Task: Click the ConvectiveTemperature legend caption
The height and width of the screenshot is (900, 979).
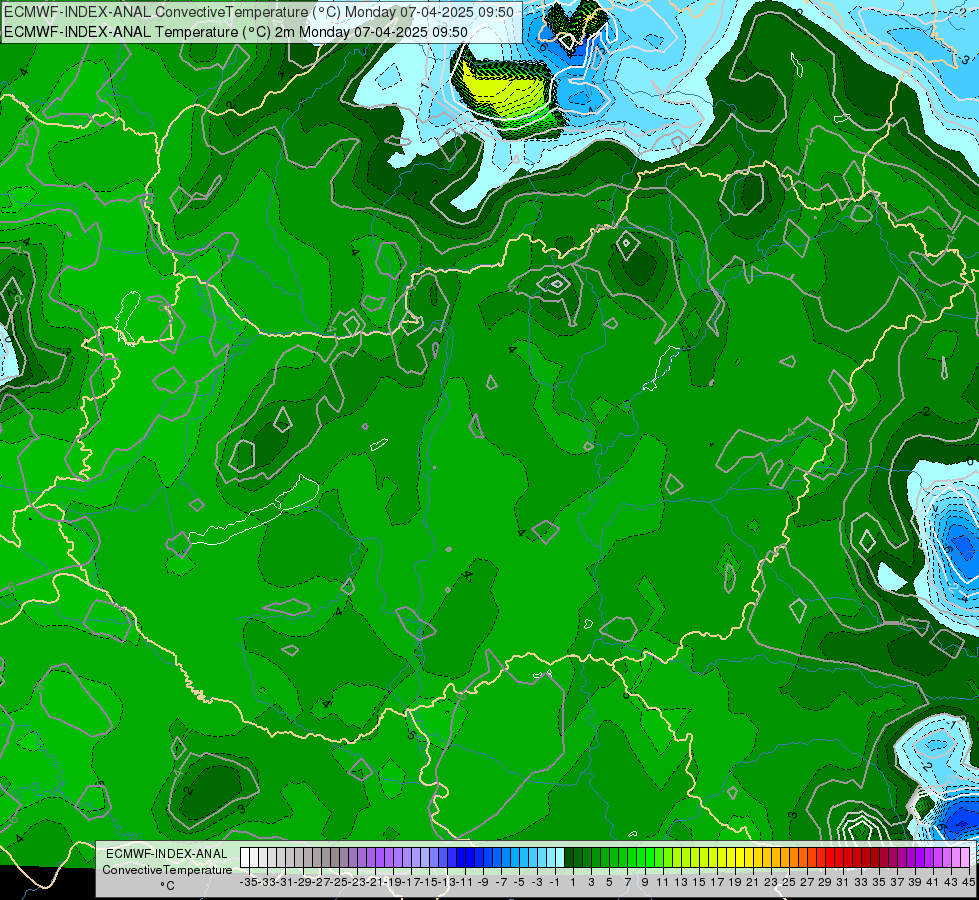Action: [167, 870]
